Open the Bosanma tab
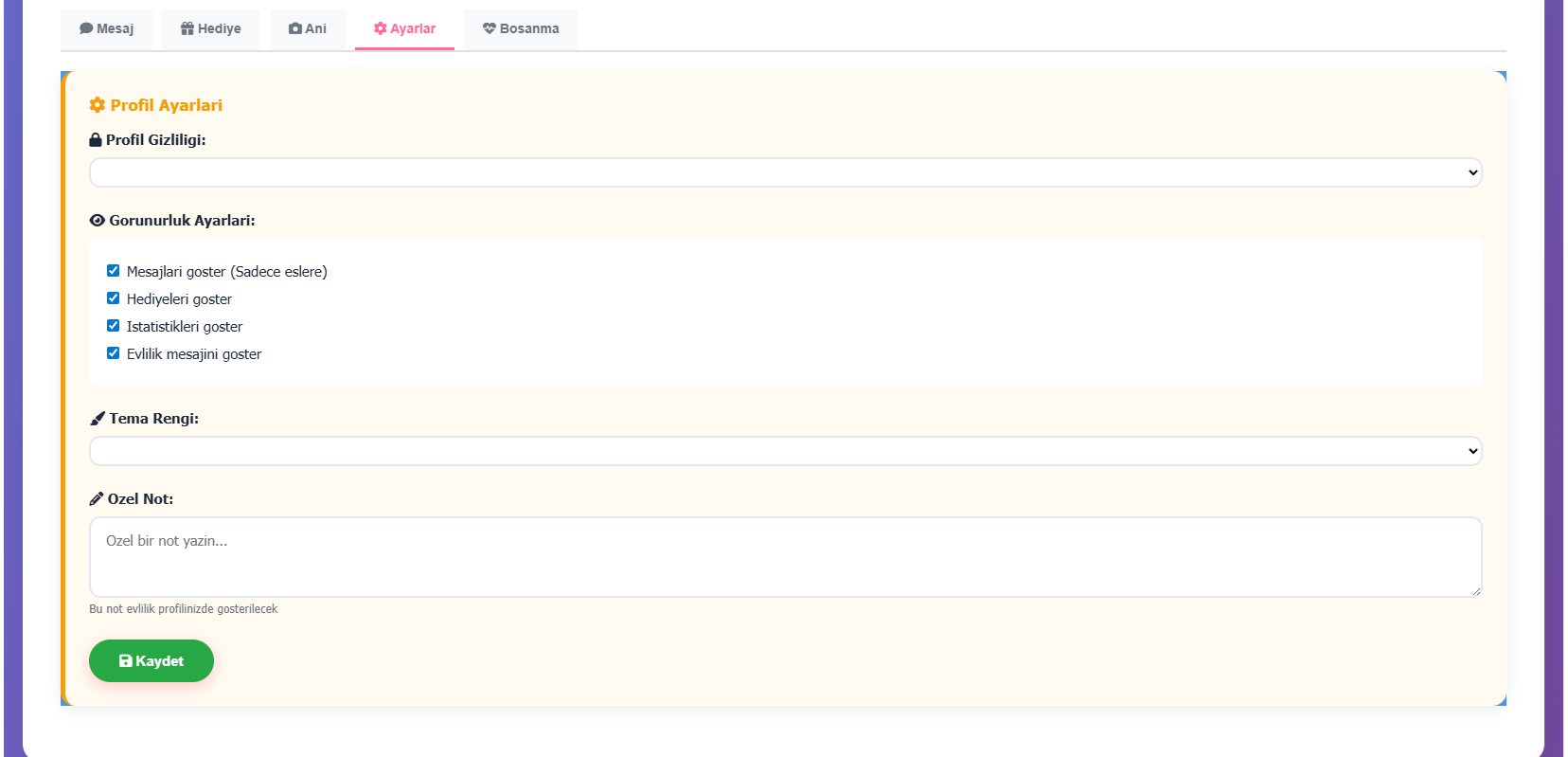1568x757 pixels. pyautogui.click(x=521, y=28)
